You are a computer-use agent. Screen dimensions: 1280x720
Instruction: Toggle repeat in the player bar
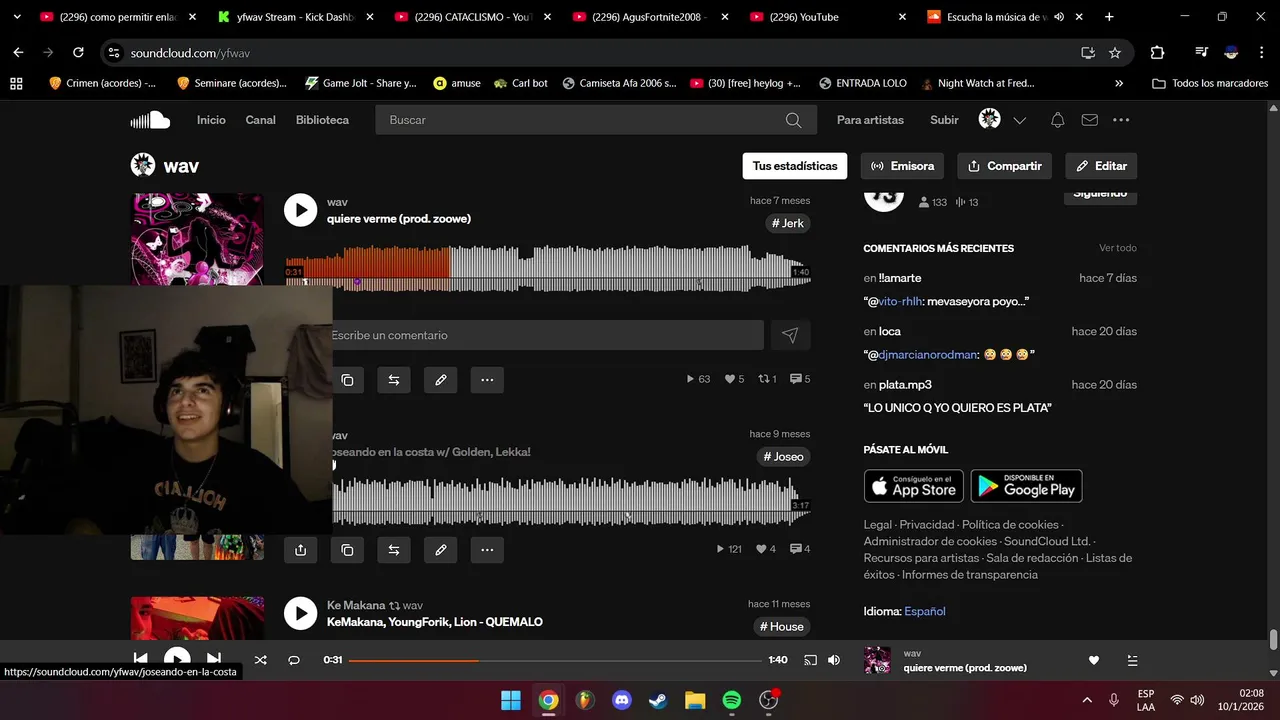click(x=294, y=660)
